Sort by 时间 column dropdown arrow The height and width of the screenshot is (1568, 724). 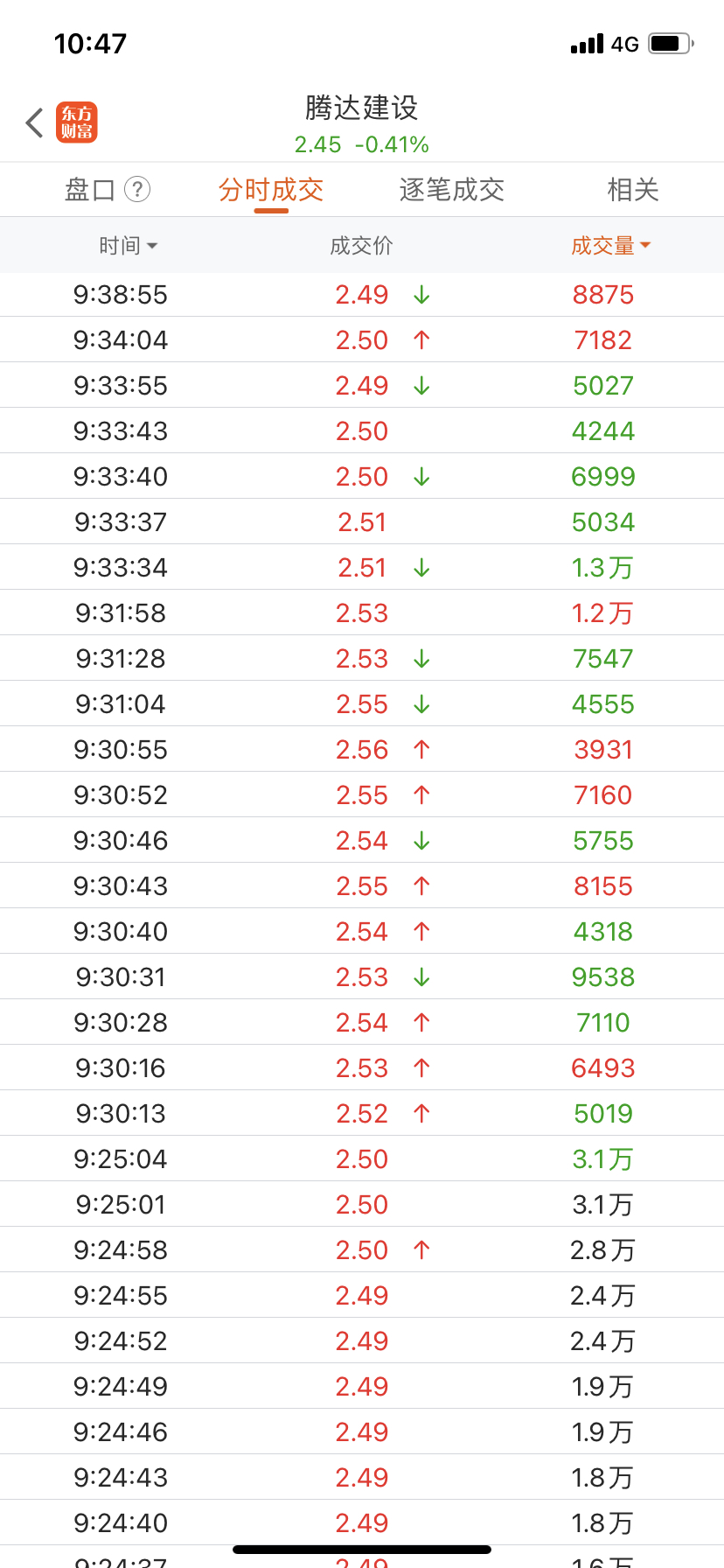point(152,246)
